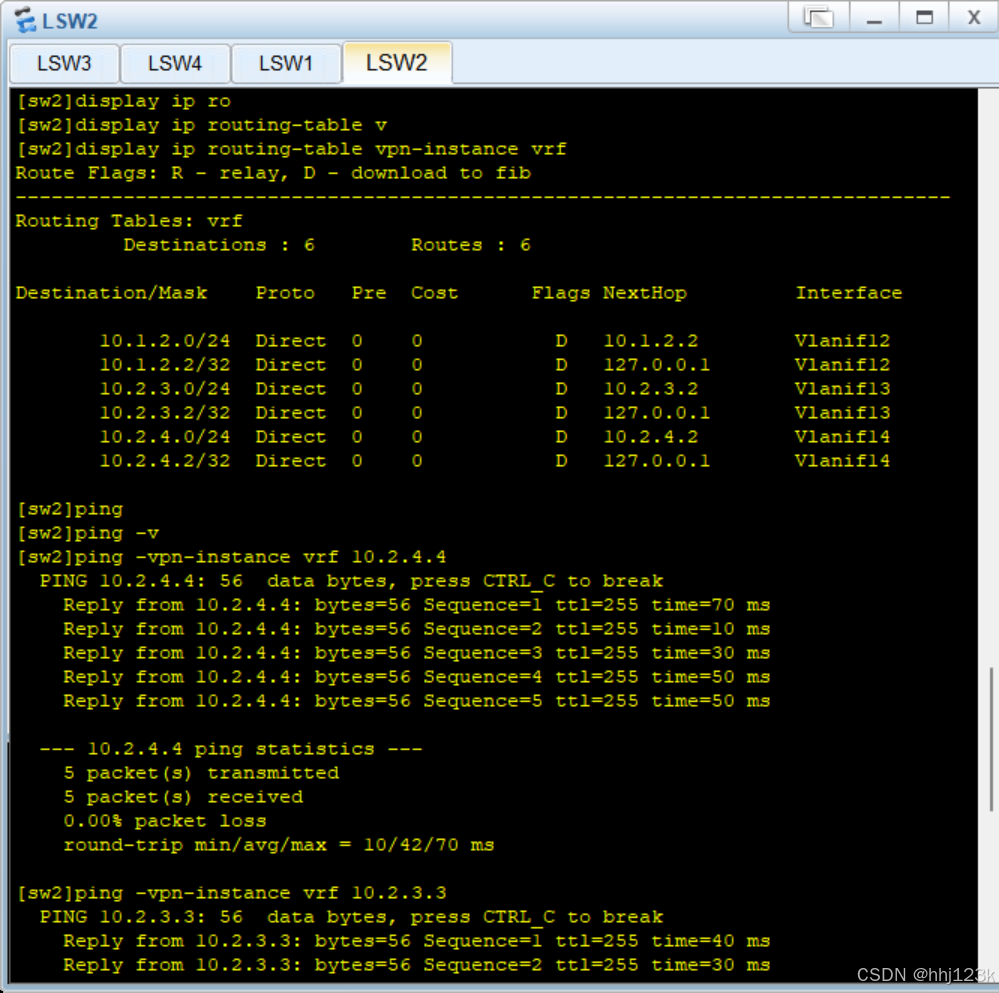Click the 10.1.2.2/32 destination entry
Screen dimensions: 999x993
165,365
